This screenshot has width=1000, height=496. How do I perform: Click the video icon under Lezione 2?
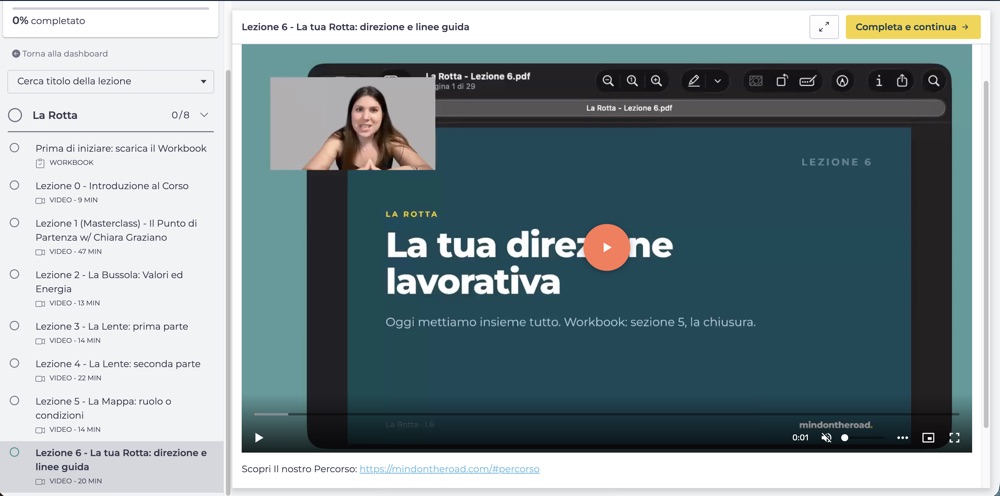point(40,303)
